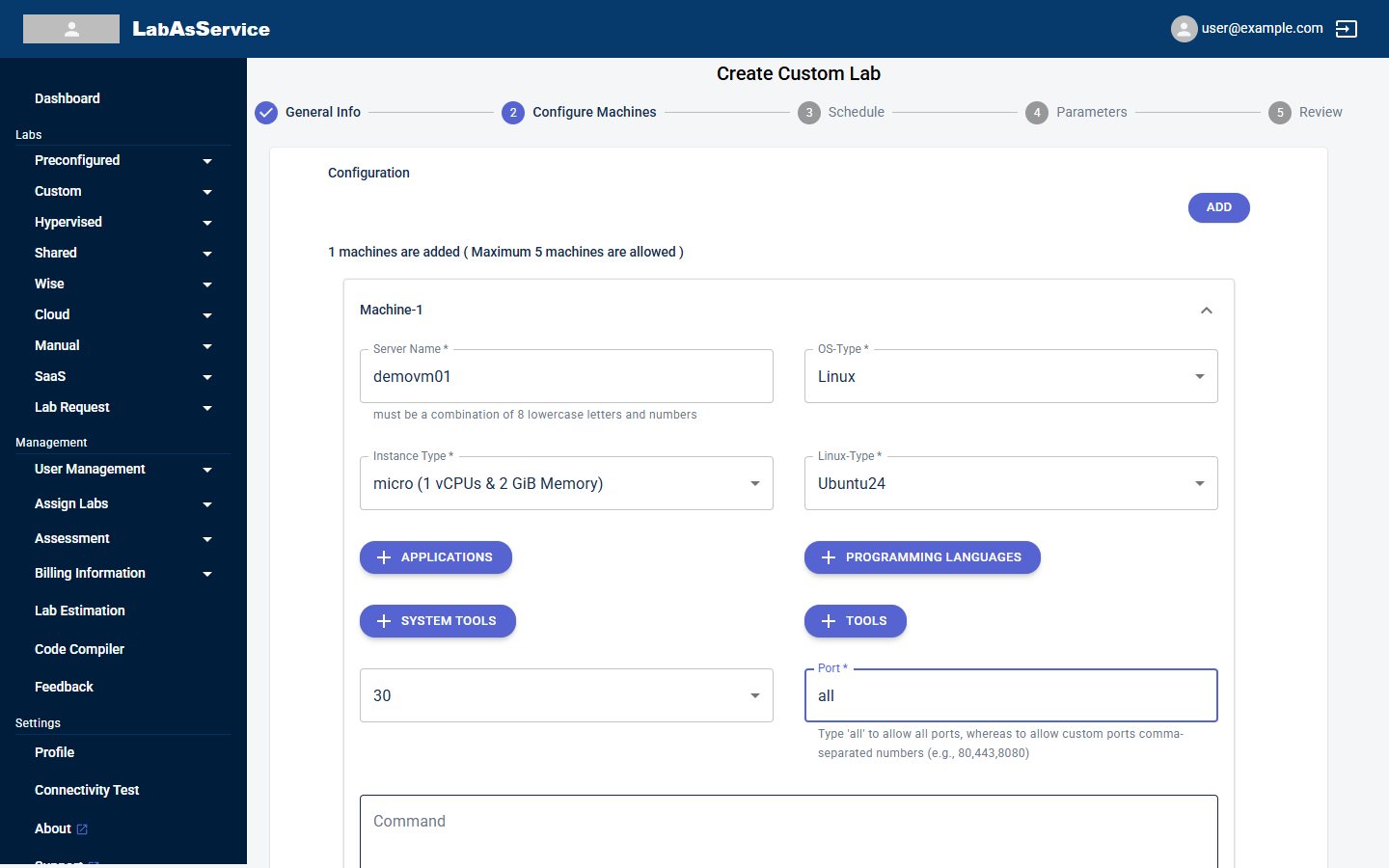The height and width of the screenshot is (868, 1389).
Task: Open the Feedback page
Action: click(x=64, y=687)
